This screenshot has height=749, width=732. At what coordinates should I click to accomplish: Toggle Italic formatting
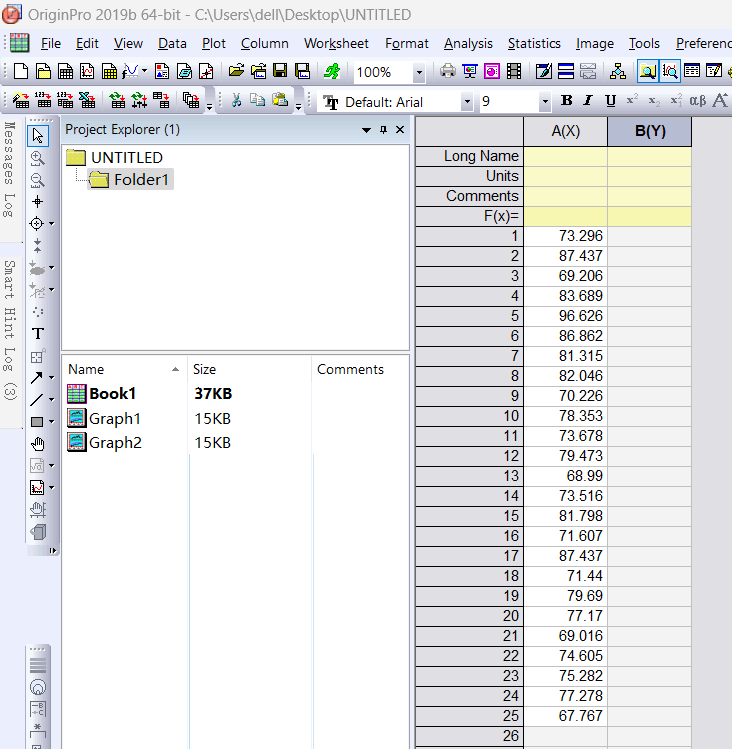tap(587, 101)
